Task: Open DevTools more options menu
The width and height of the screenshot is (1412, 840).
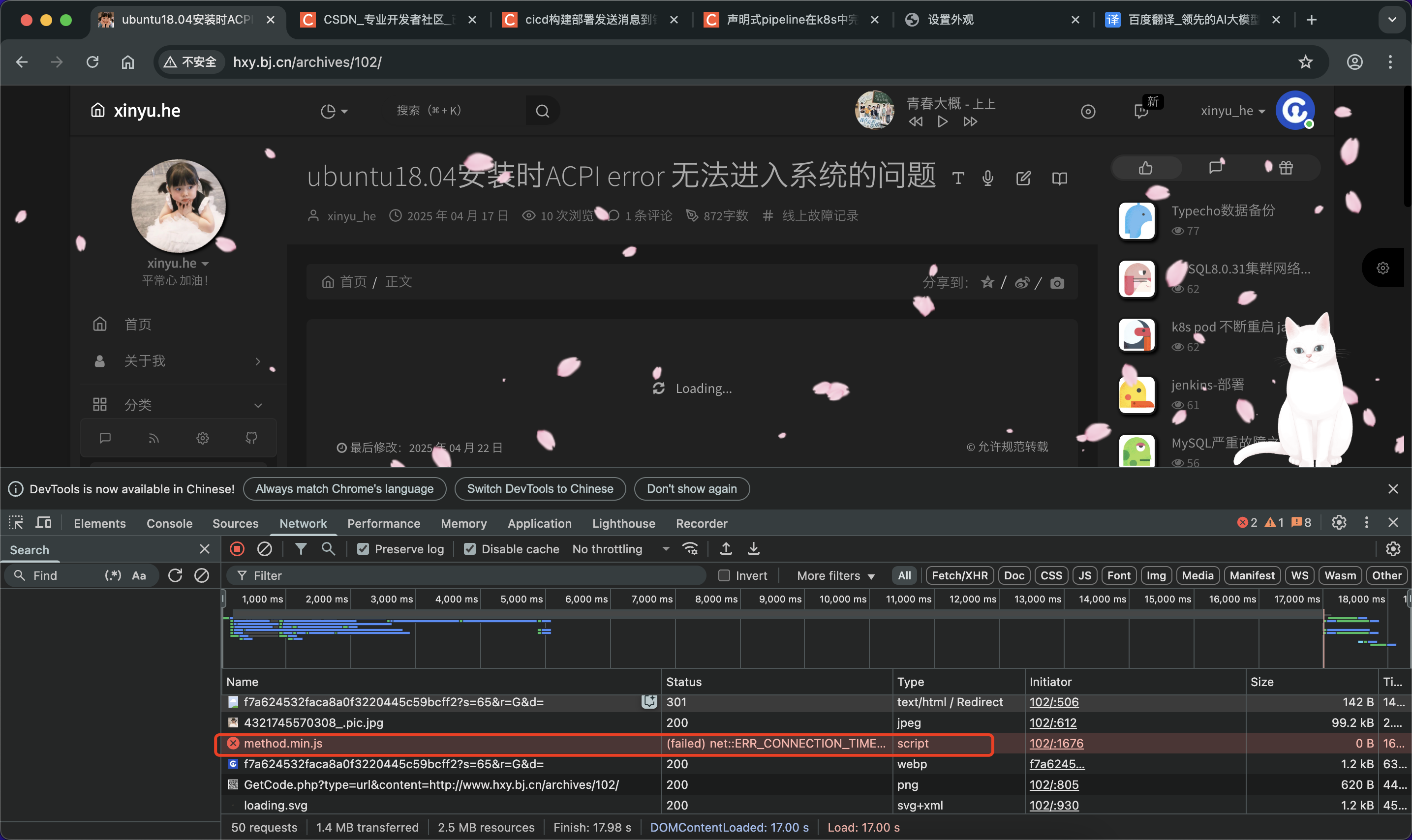Action: pos(1366,522)
